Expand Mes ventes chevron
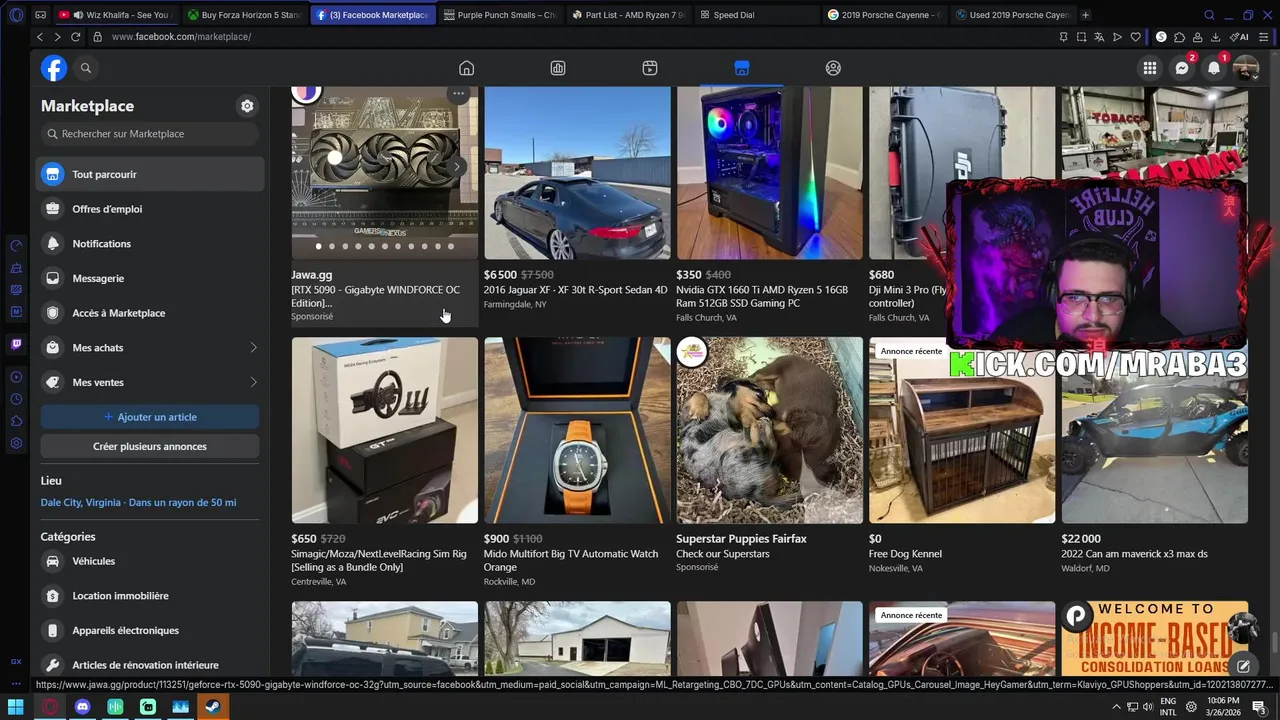Screen dimensions: 1280x720 [253, 382]
